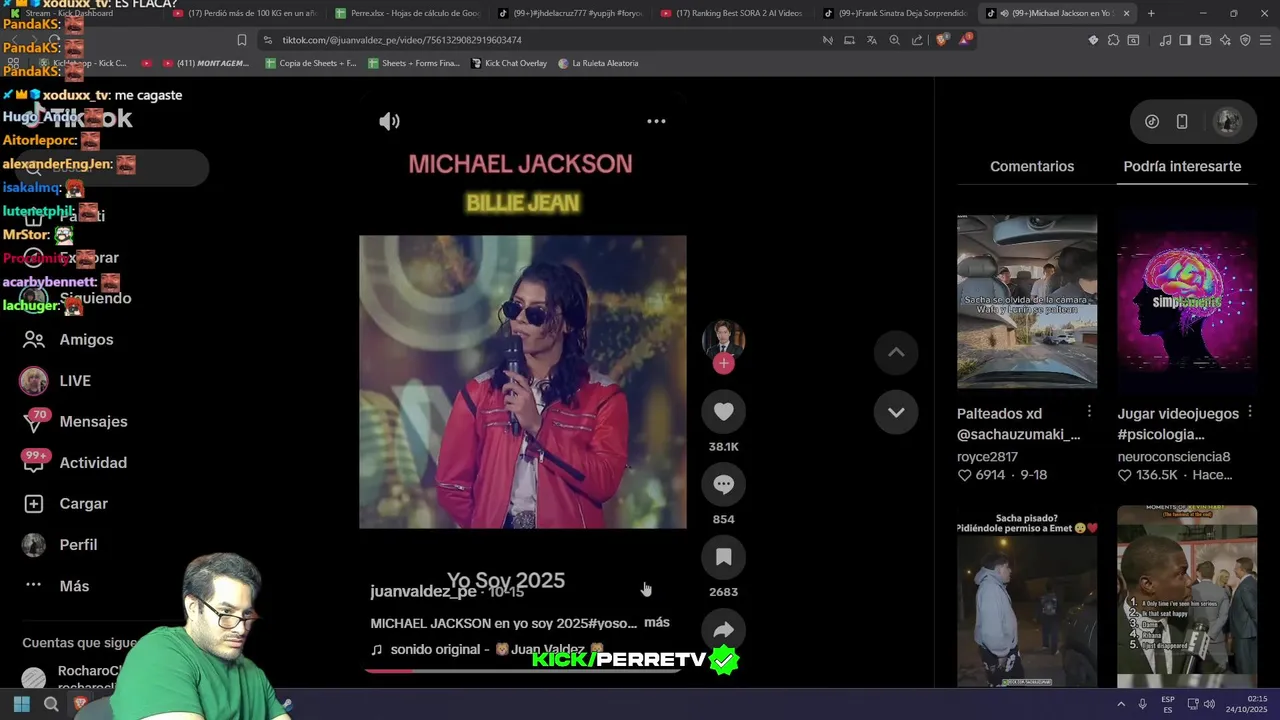Open the brain psicologia video thumbnail
Image resolution: width=1280 pixels, height=720 pixels.
pyautogui.click(x=1187, y=302)
